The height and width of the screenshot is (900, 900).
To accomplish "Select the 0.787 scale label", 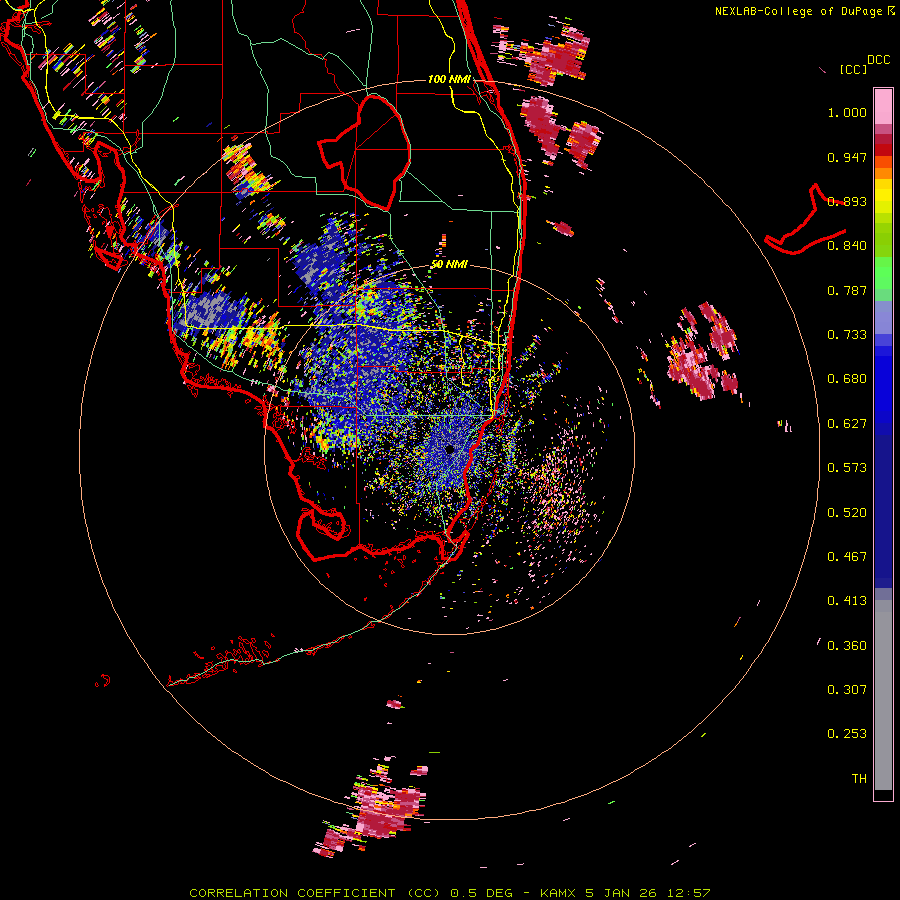I will [847, 290].
